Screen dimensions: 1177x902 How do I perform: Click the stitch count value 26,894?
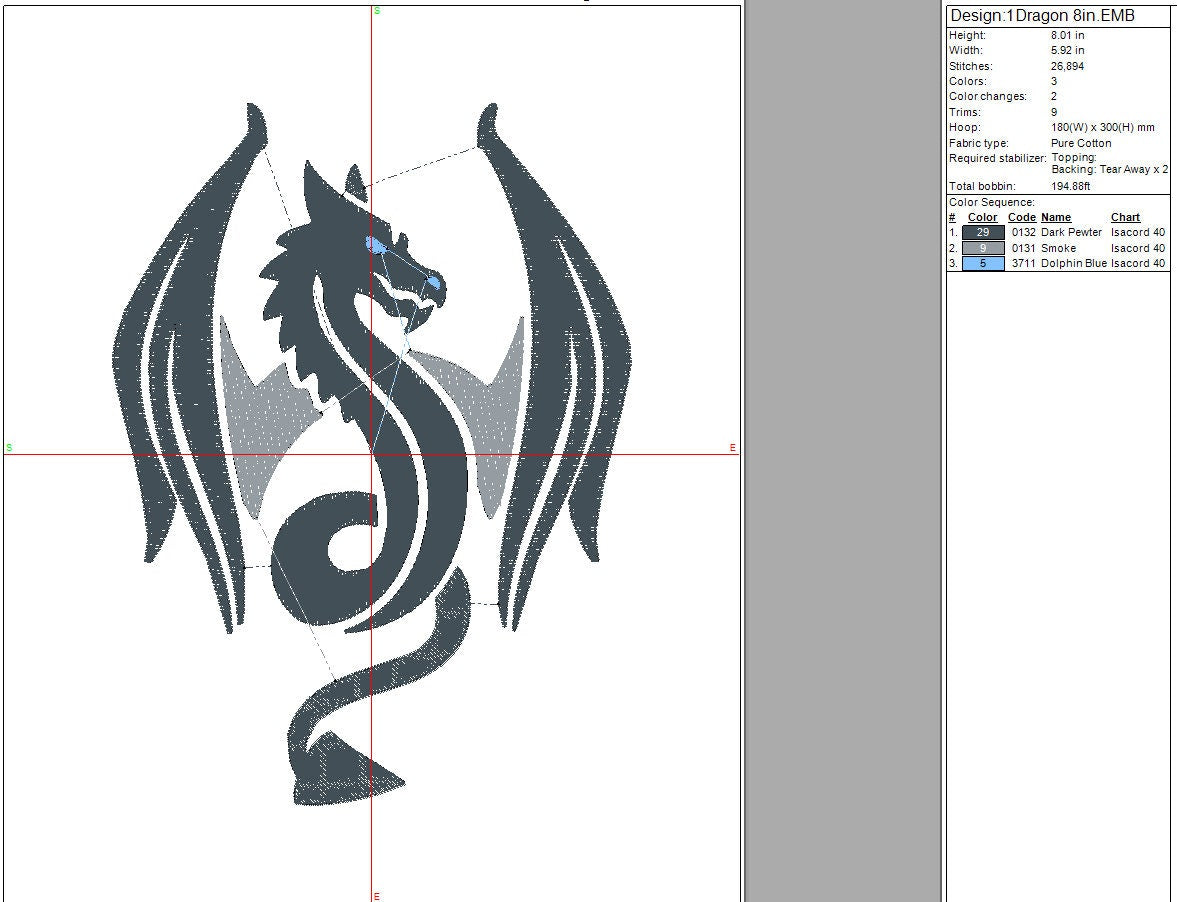1067,66
